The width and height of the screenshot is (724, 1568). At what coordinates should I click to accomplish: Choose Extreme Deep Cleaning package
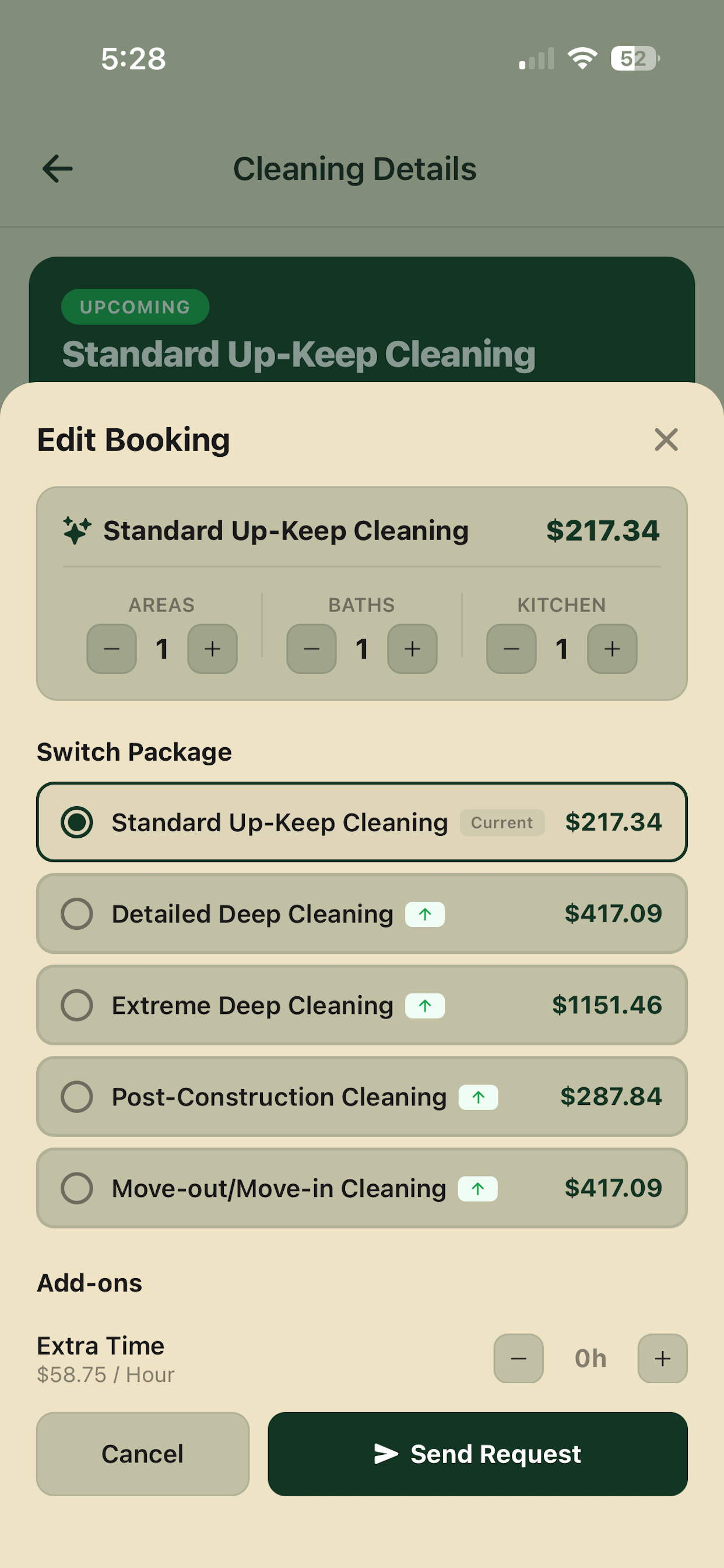362,1005
